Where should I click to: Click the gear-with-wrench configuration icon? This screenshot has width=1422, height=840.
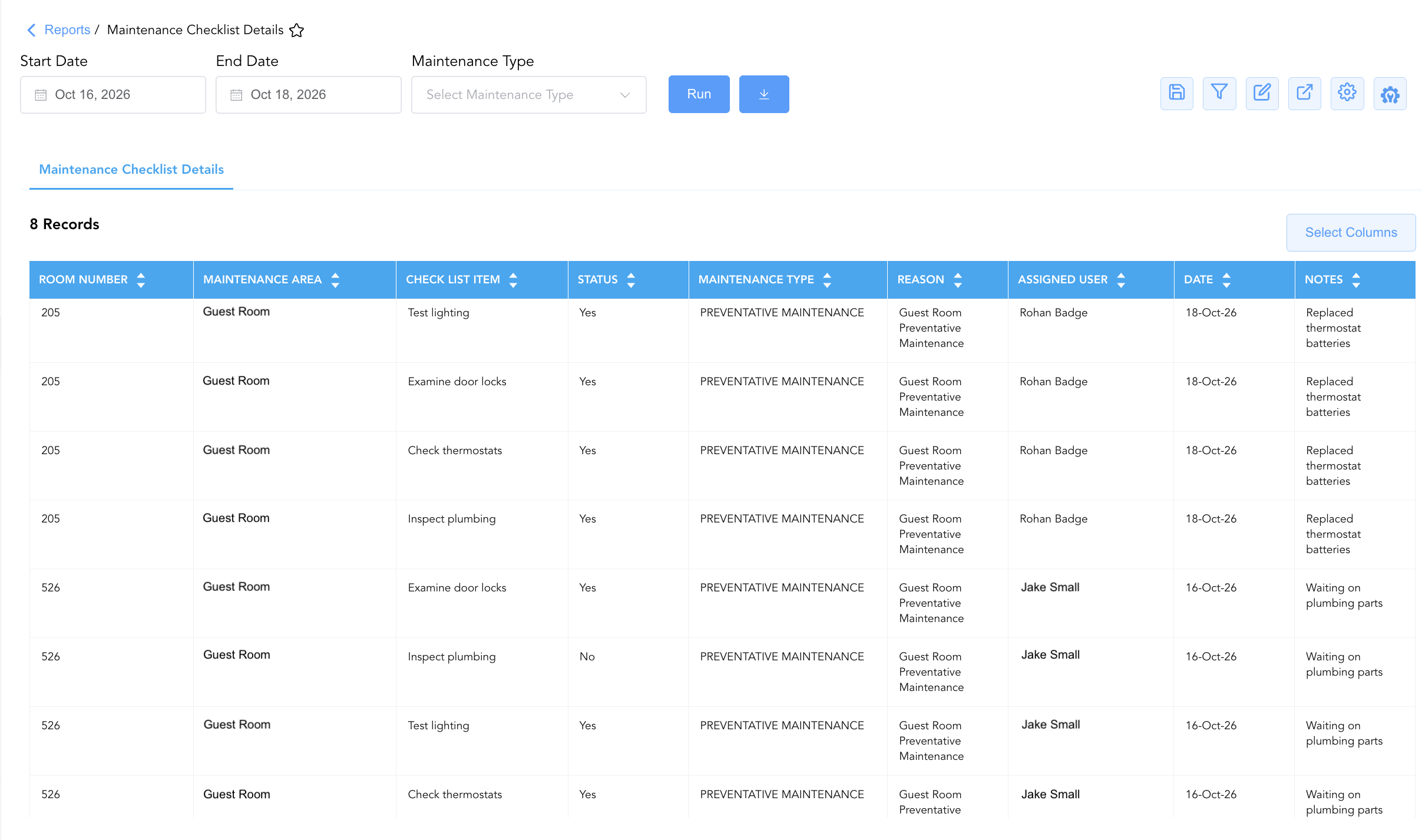pyautogui.click(x=1390, y=93)
